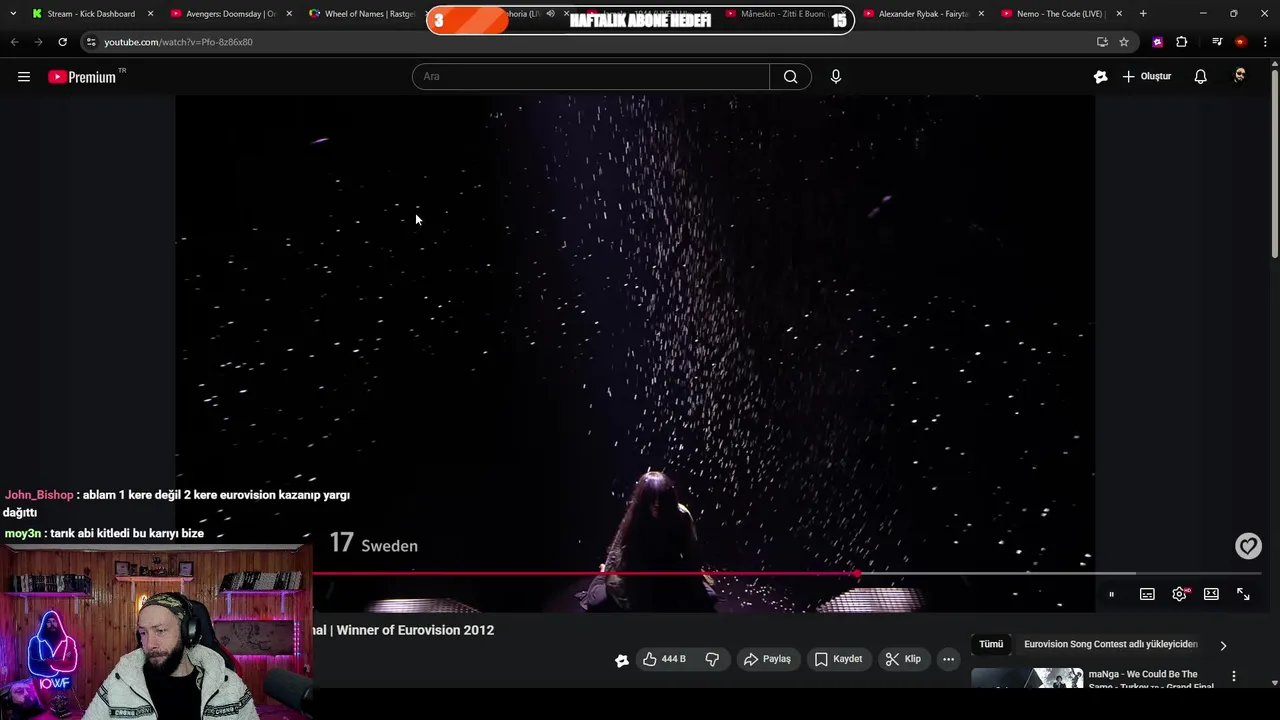This screenshot has height=720, width=1280.
Task: Toggle subtitles on the video player
Action: tap(1147, 594)
